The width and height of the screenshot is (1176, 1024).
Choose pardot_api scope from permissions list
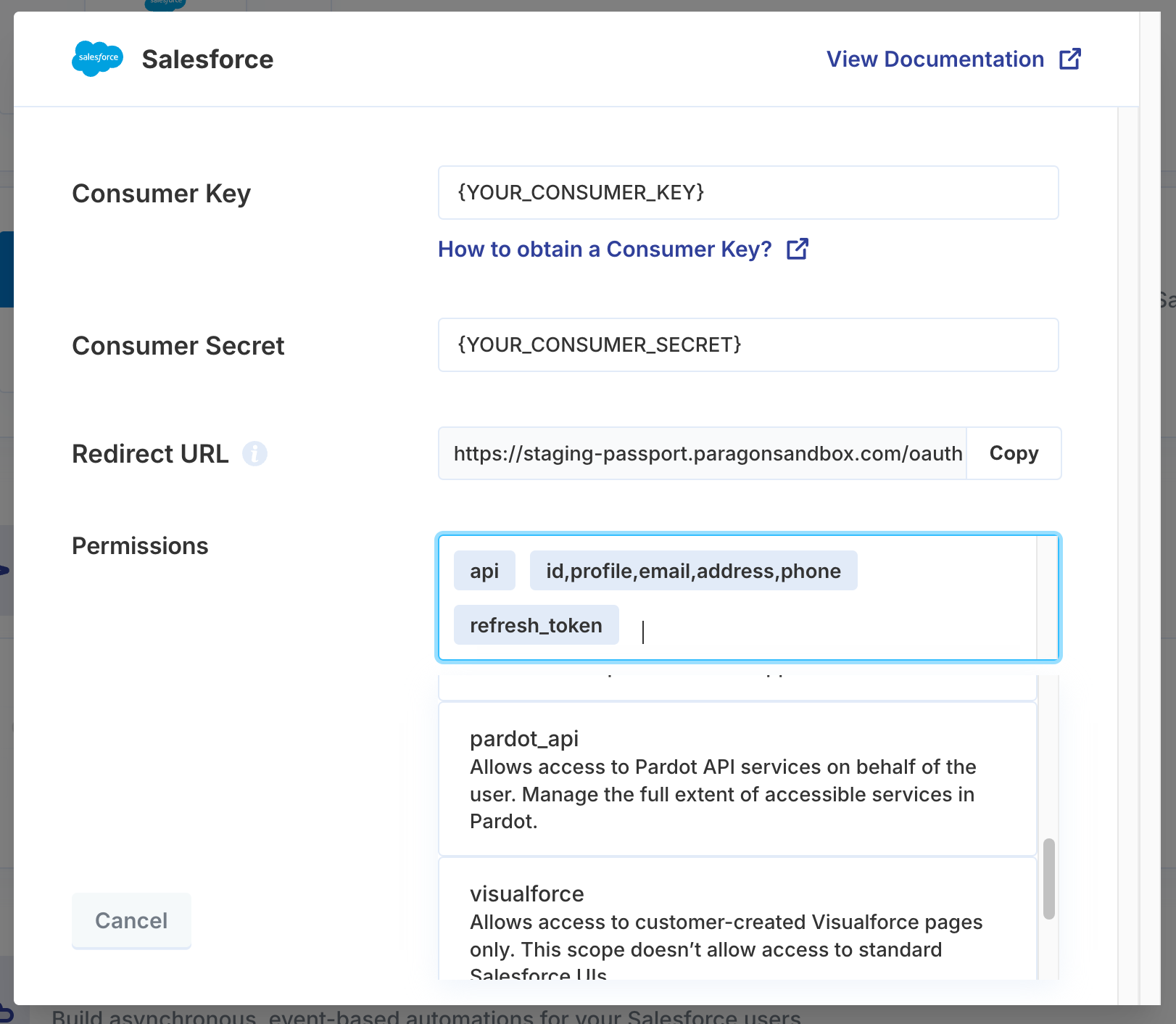(x=737, y=779)
